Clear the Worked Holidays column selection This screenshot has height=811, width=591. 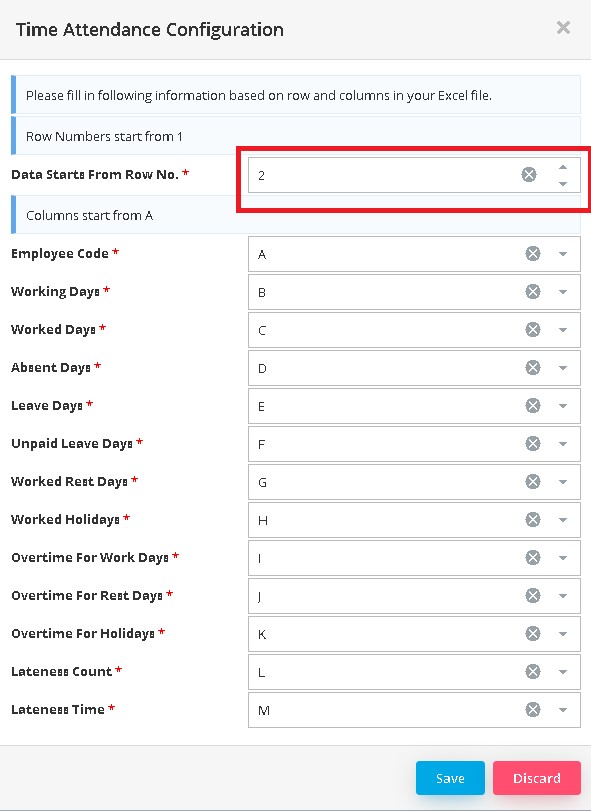(x=533, y=519)
